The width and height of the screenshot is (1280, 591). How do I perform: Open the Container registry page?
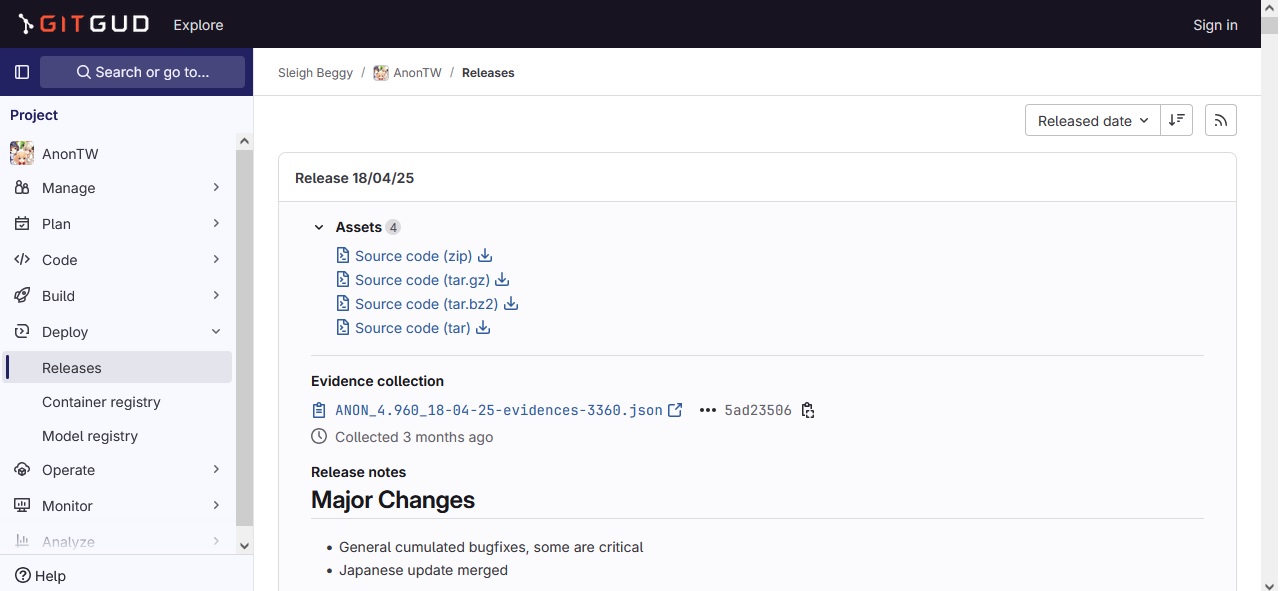pyautogui.click(x=101, y=402)
